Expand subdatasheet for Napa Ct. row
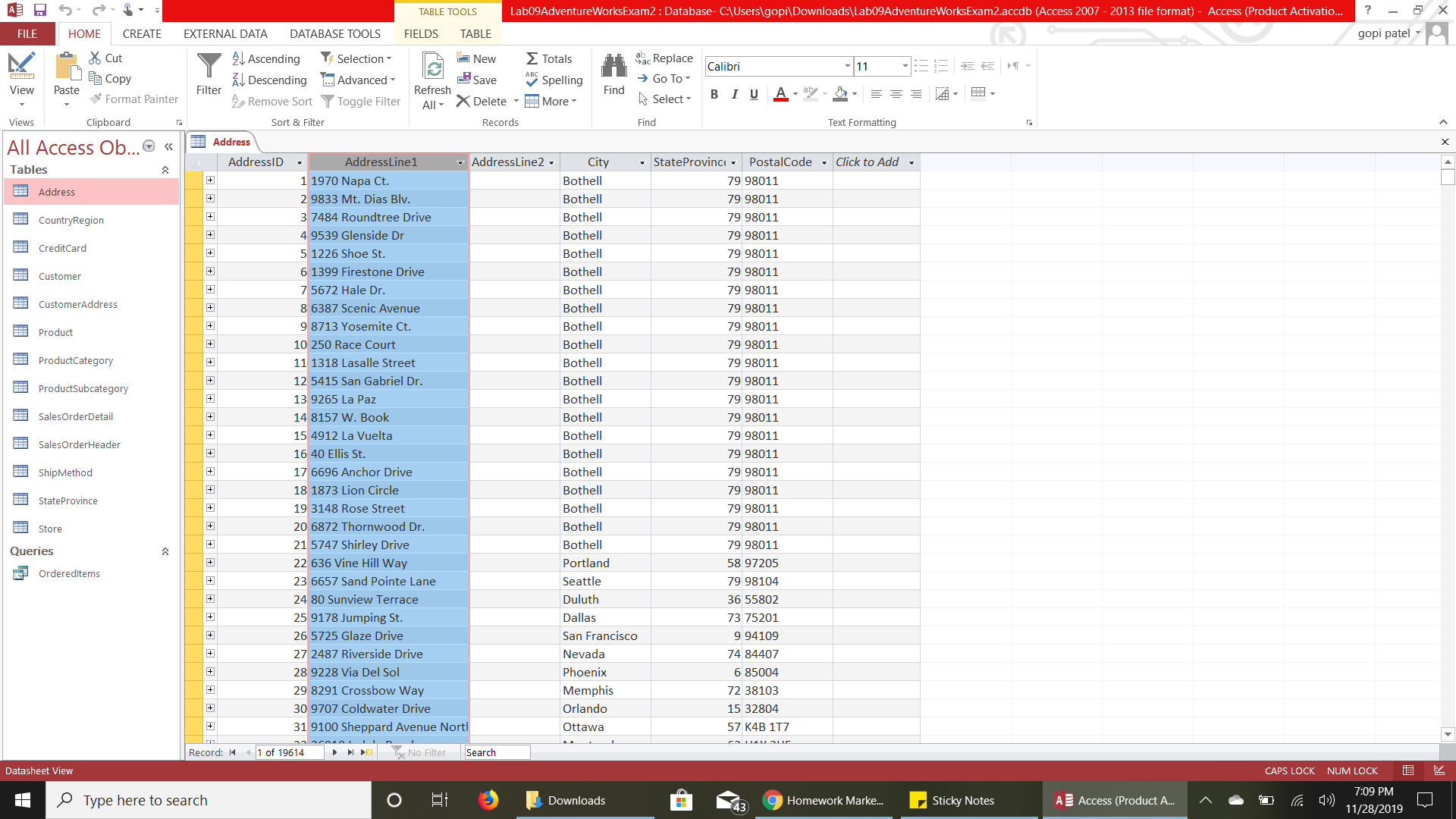 tap(210, 180)
